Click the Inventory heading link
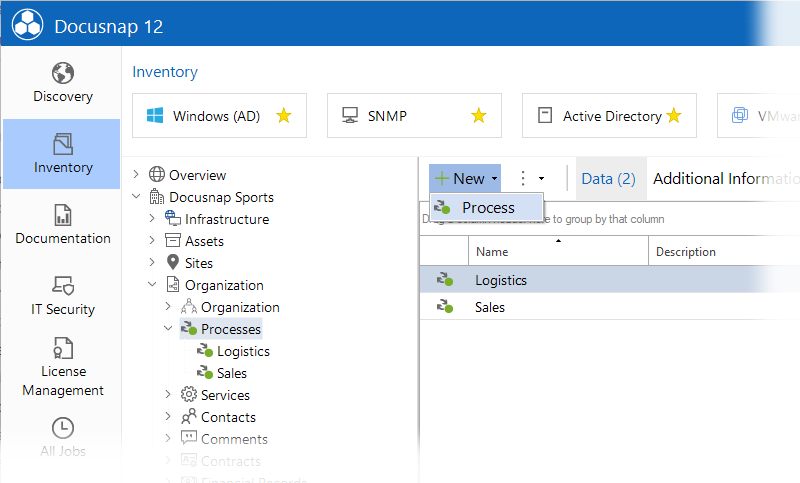Viewport: 800px width, 483px height. pos(165,71)
